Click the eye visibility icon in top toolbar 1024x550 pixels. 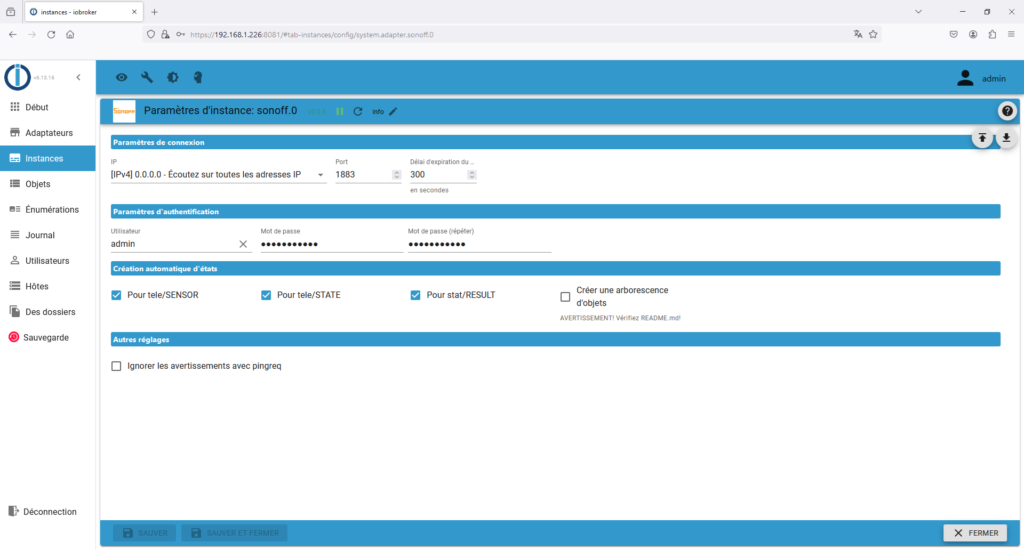[x=122, y=77]
